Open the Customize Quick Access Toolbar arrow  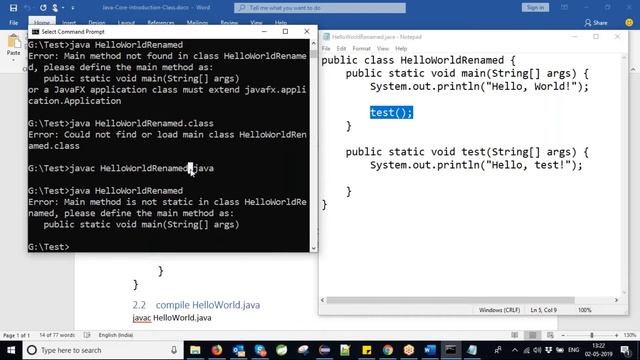pos(73,8)
